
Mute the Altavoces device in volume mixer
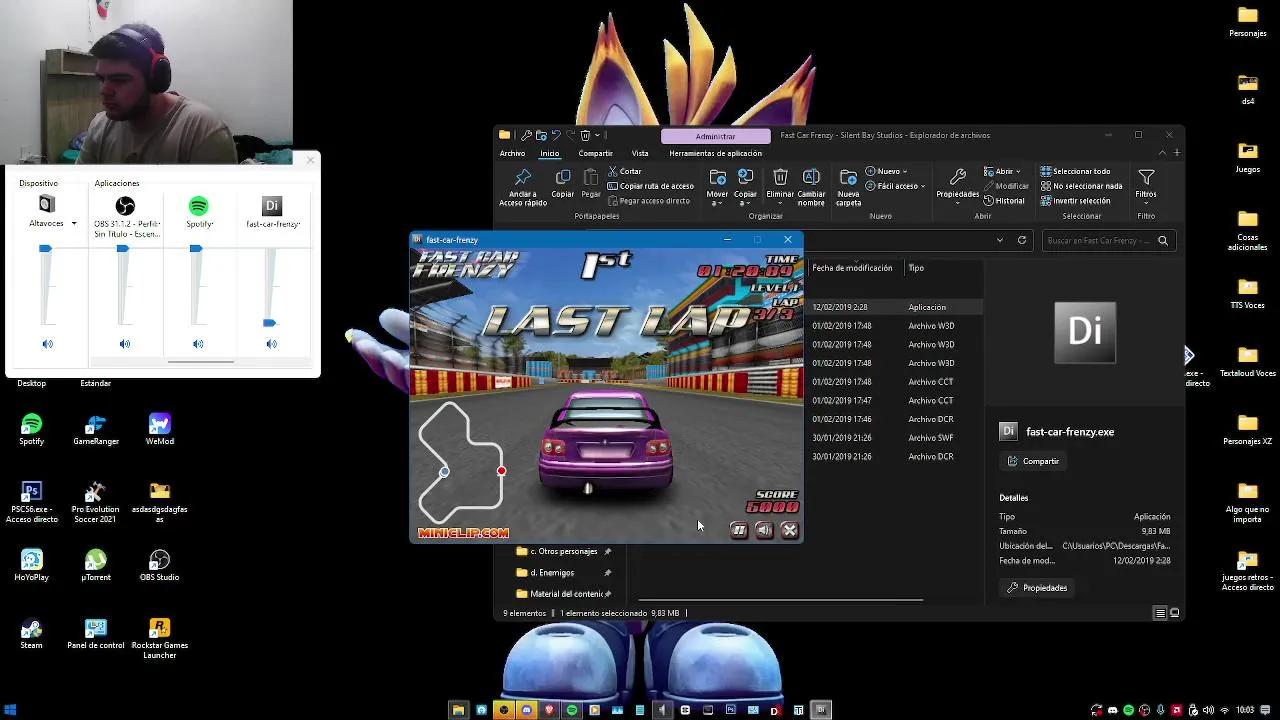[x=47, y=344]
